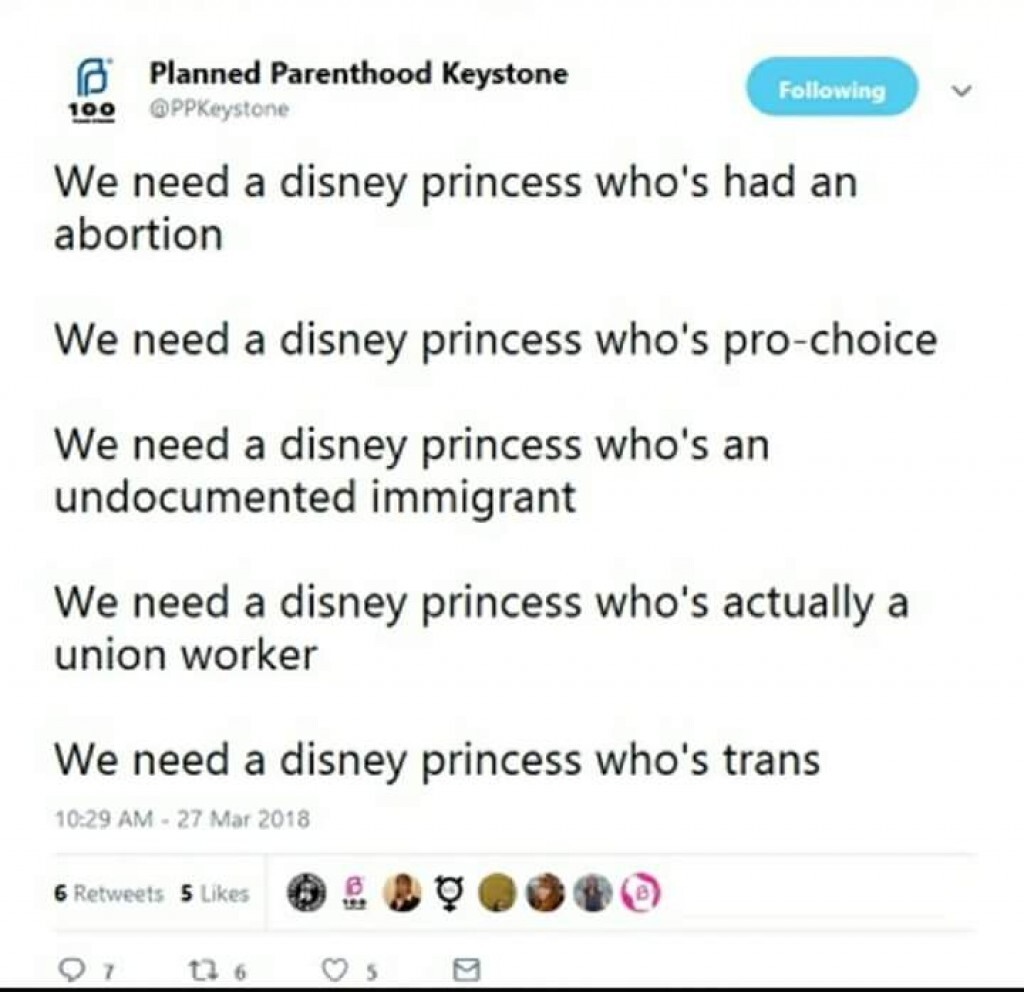Image resolution: width=1024 pixels, height=992 pixels.
Task: Click the transgender symbol liker avatar
Action: click(x=449, y=893)
